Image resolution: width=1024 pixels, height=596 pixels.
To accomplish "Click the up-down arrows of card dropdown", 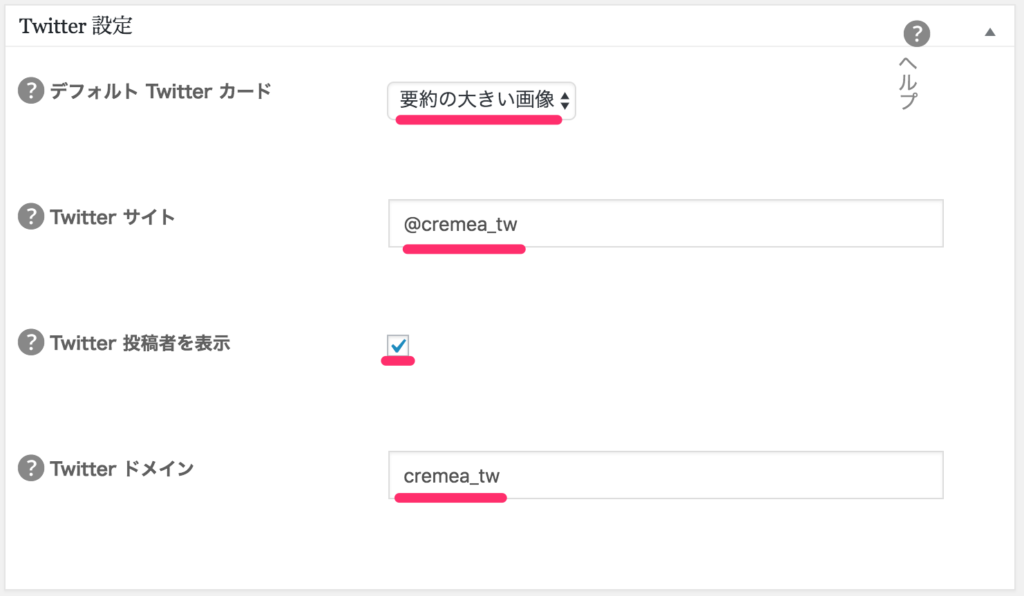I will (565, 101).
